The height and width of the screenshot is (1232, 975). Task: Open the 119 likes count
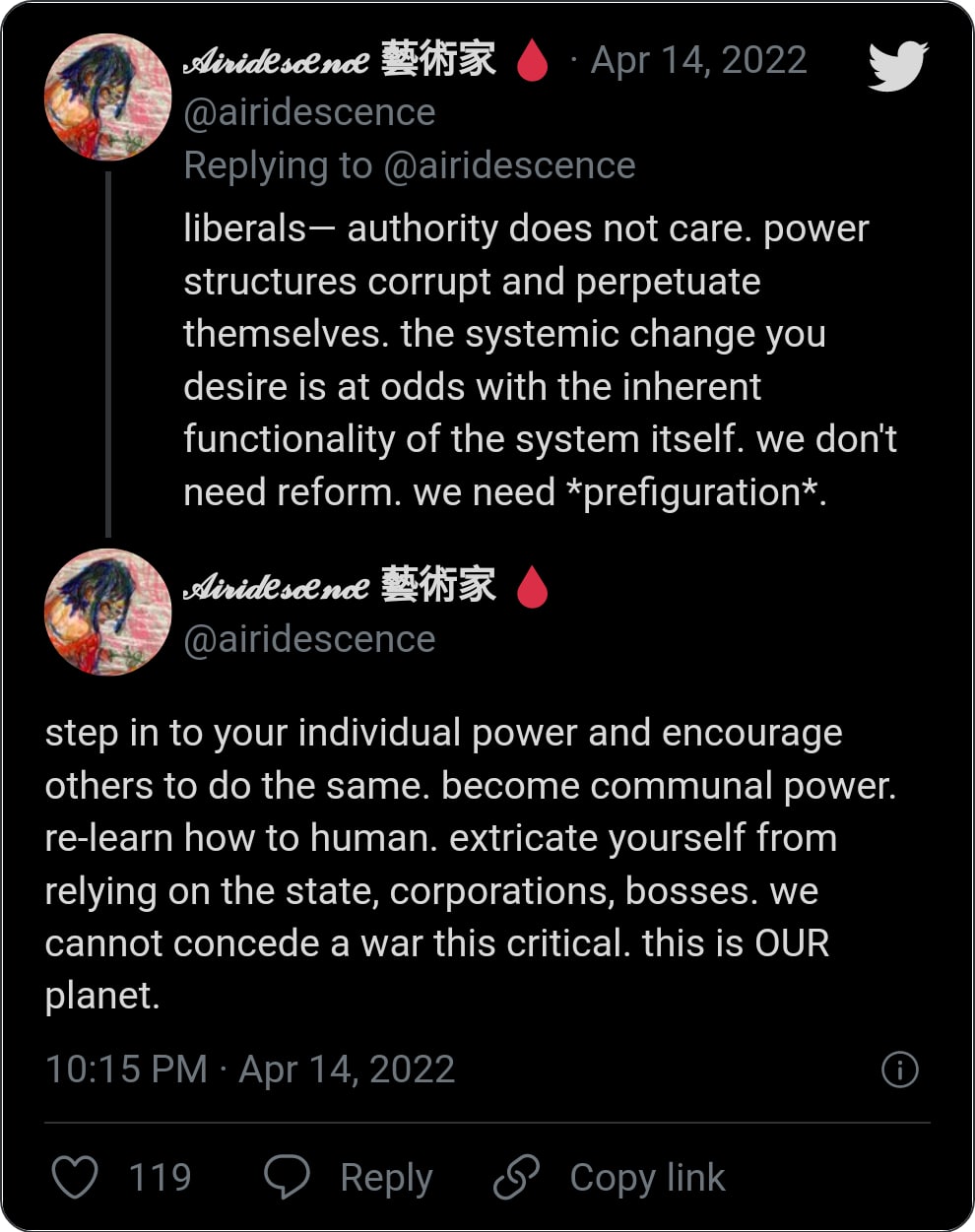pos(160,1178)
